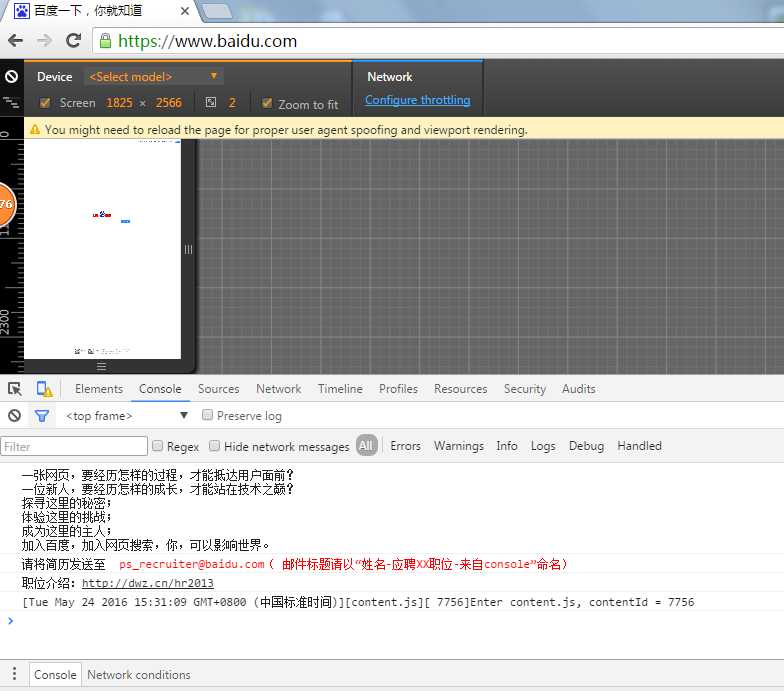Filter console by Errors
This screenshot has height=691, width=784.
coord(406,446)
